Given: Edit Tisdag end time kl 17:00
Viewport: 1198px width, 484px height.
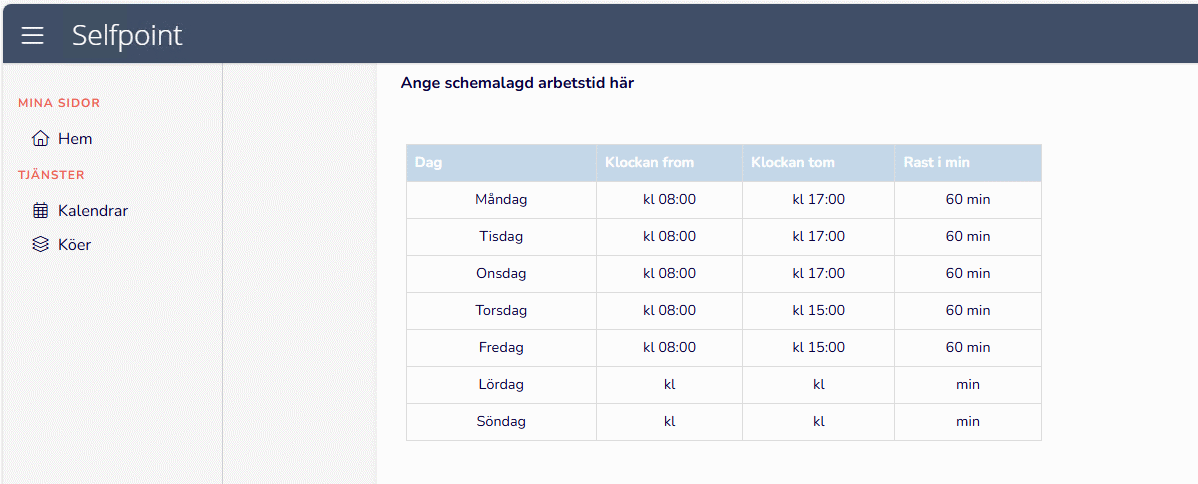Looking at the screenshot, I should click(818, 237).
